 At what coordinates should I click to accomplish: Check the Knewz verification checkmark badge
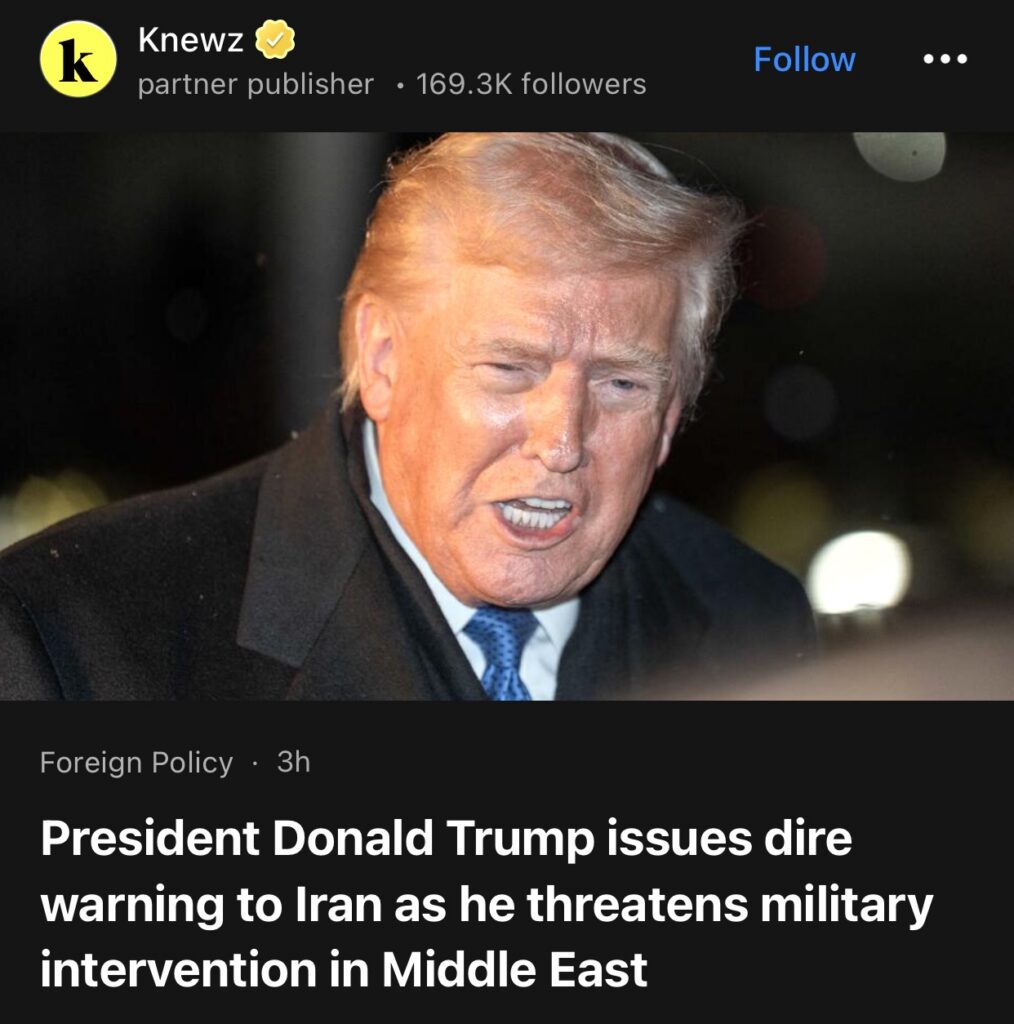274,39
